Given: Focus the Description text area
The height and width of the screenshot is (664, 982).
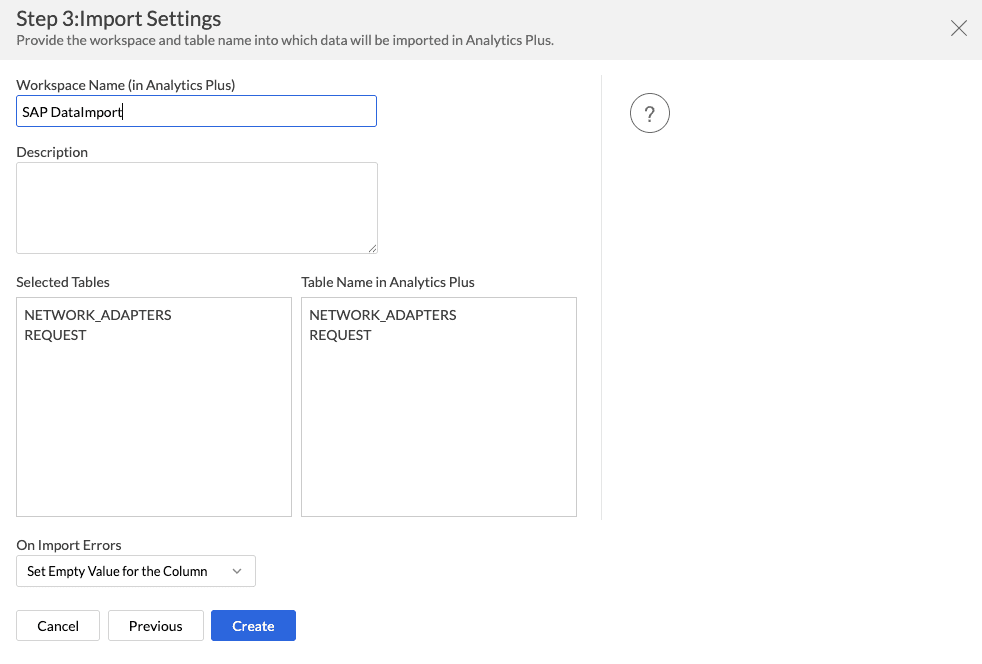Looking at the screenshot, I should (196, 207).
